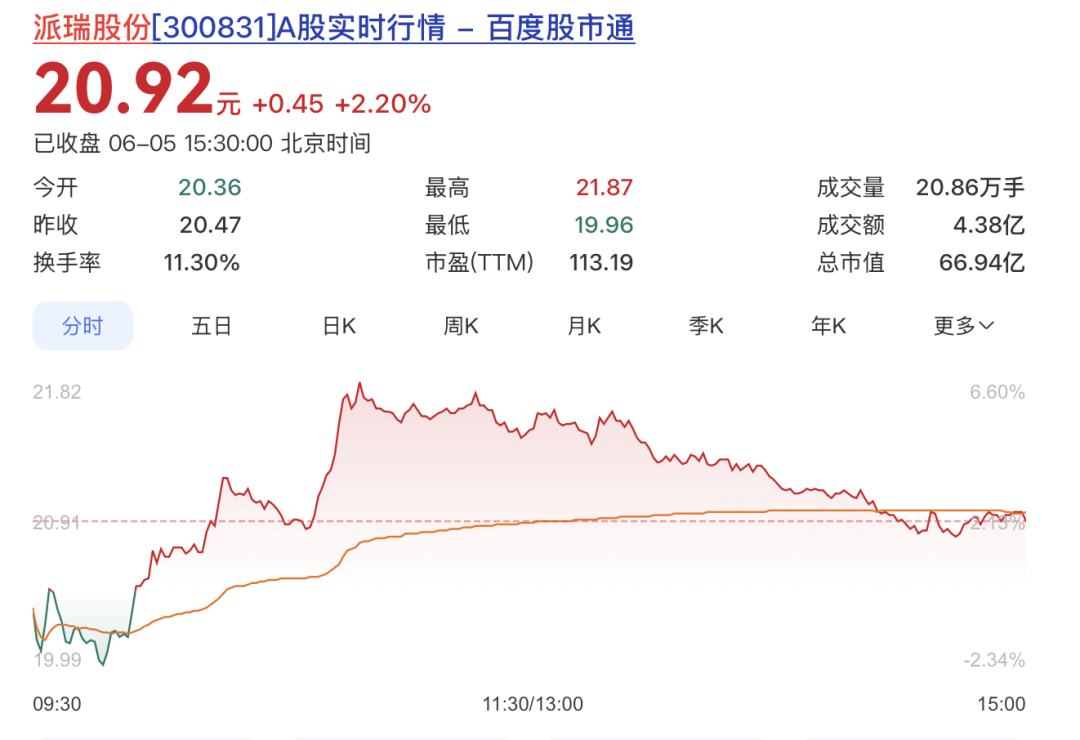Click the 总市值 label
The height and width of the screenshot is (740, 1080).
tap(851, 263)
